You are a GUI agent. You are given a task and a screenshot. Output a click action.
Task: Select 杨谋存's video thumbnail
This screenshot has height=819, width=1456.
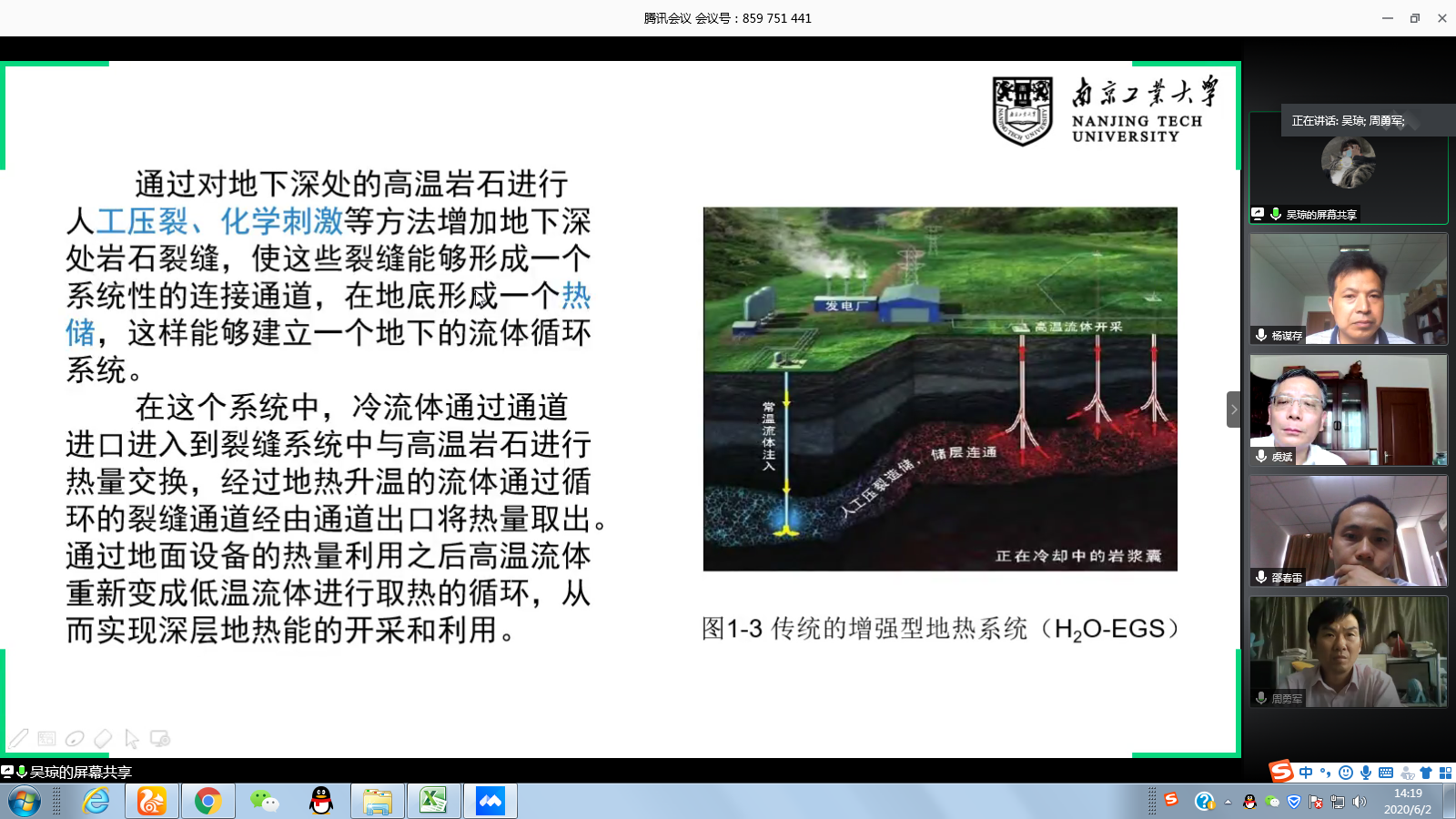tap(1348, 288)
